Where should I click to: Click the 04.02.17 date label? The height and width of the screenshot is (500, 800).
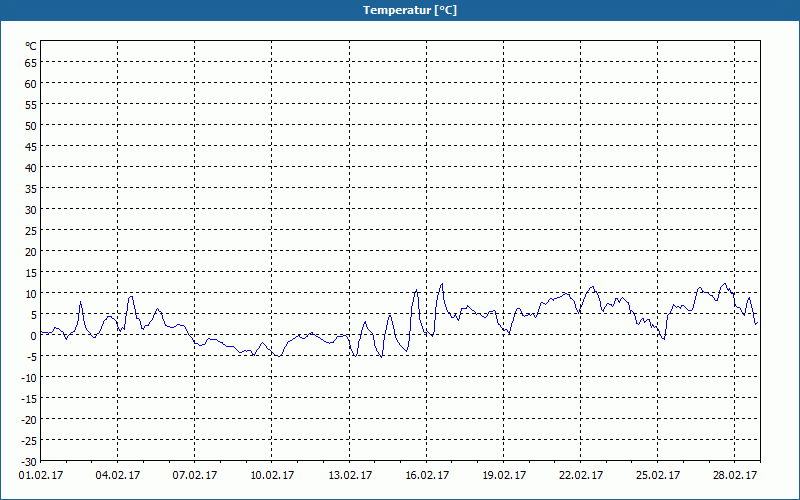[118, 475]
